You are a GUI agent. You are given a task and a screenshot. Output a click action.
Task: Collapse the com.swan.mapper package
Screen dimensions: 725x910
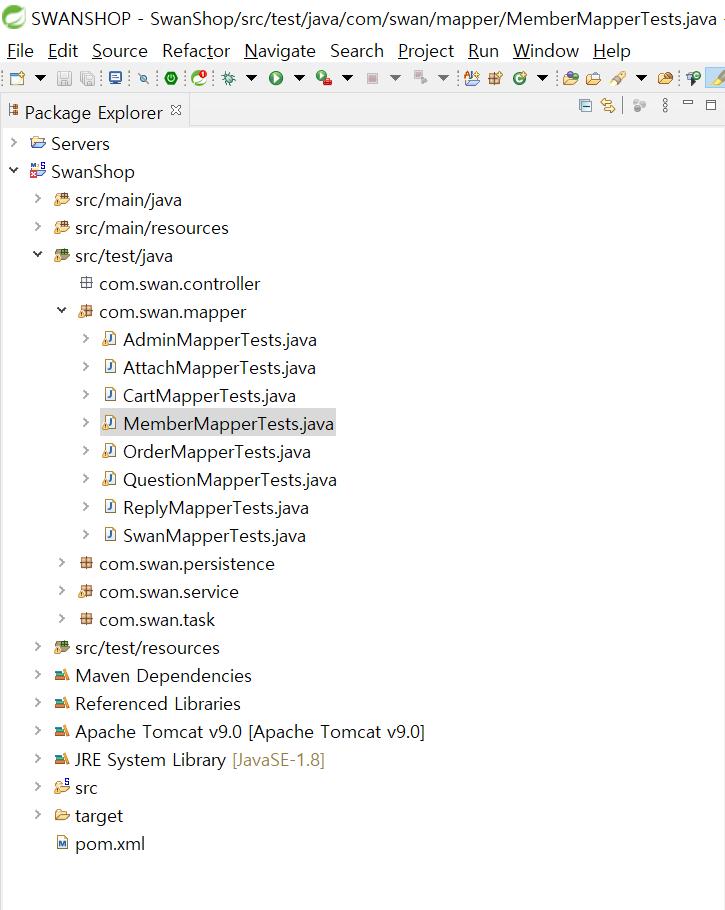pos(62,310)
